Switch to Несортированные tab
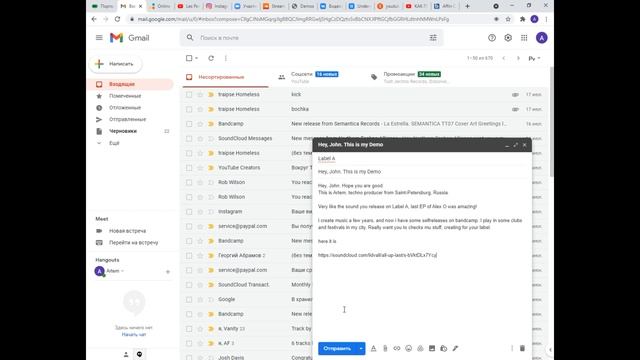The width and height of the screenshot is (640, 360). click(225, 77)
